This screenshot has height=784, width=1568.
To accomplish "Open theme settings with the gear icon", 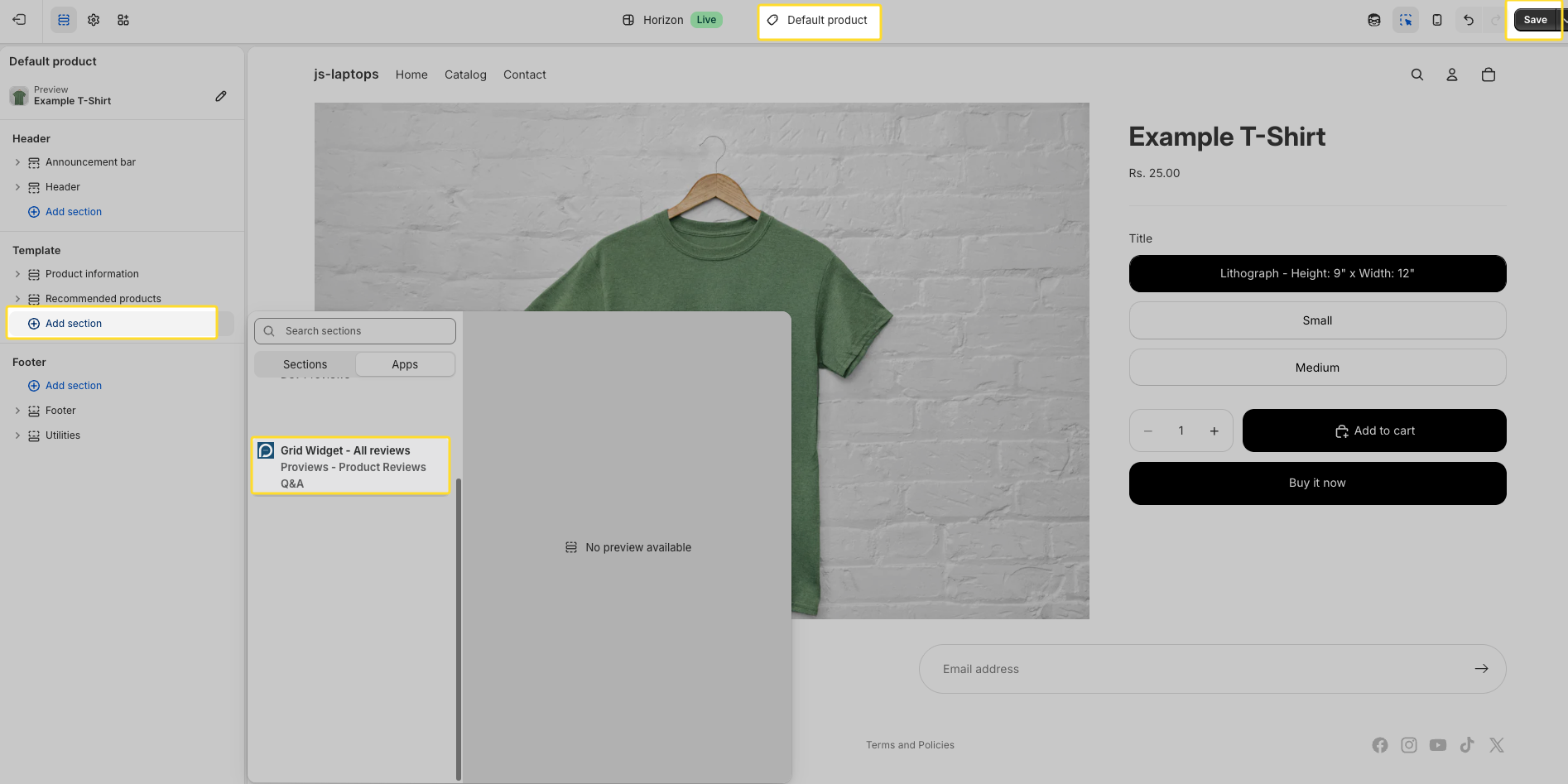I will [x=93, y=19].
